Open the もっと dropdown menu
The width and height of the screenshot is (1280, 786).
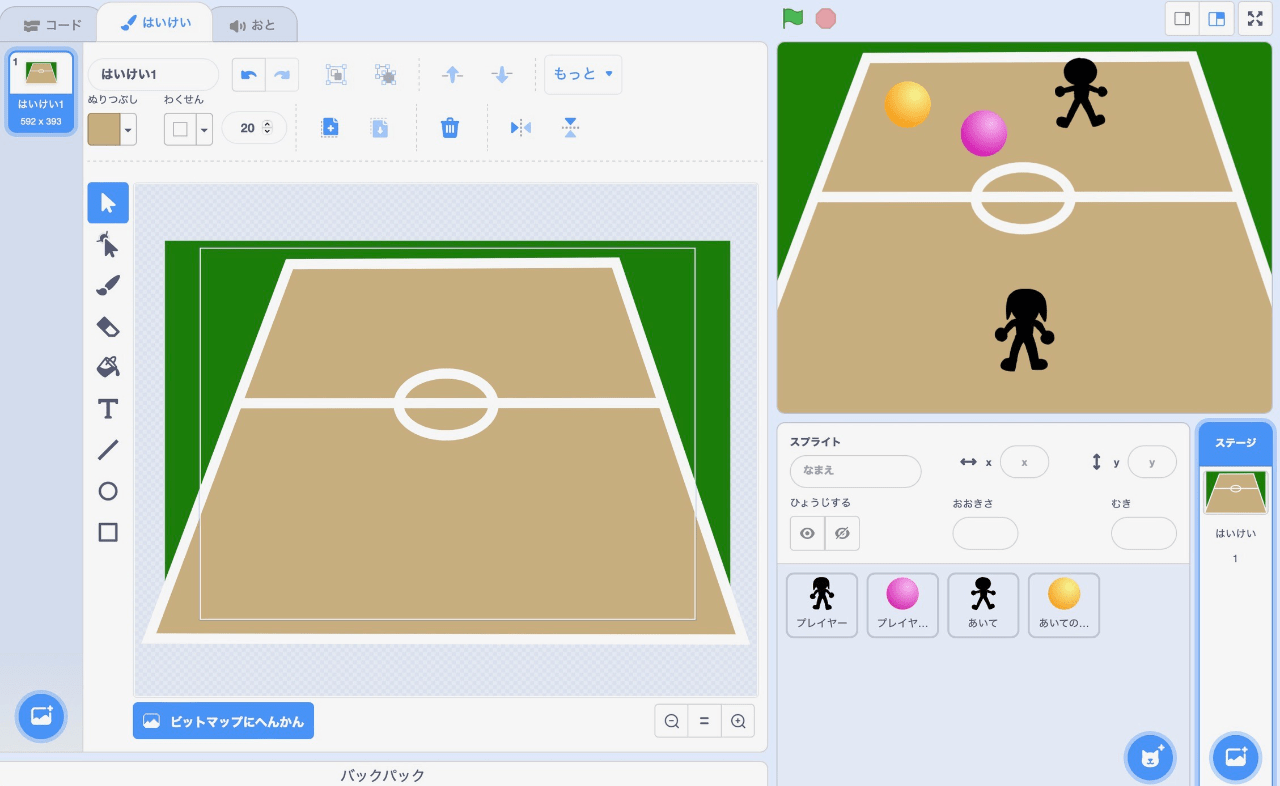click(x=583, y=74)
